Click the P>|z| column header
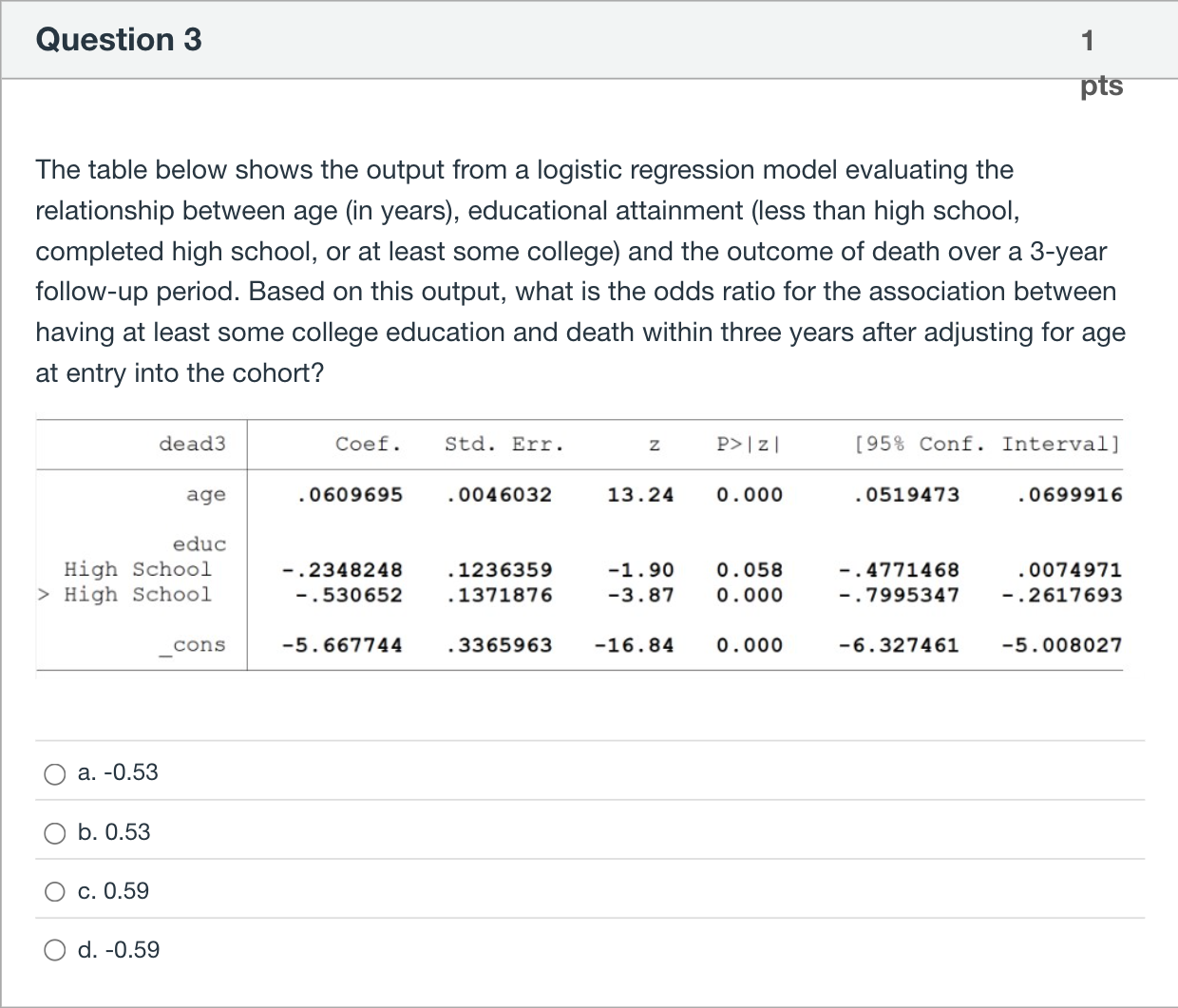Image resolution: width=1178 pixels, height=1008 pixels. pyautogui.click(x=749, y=444)
